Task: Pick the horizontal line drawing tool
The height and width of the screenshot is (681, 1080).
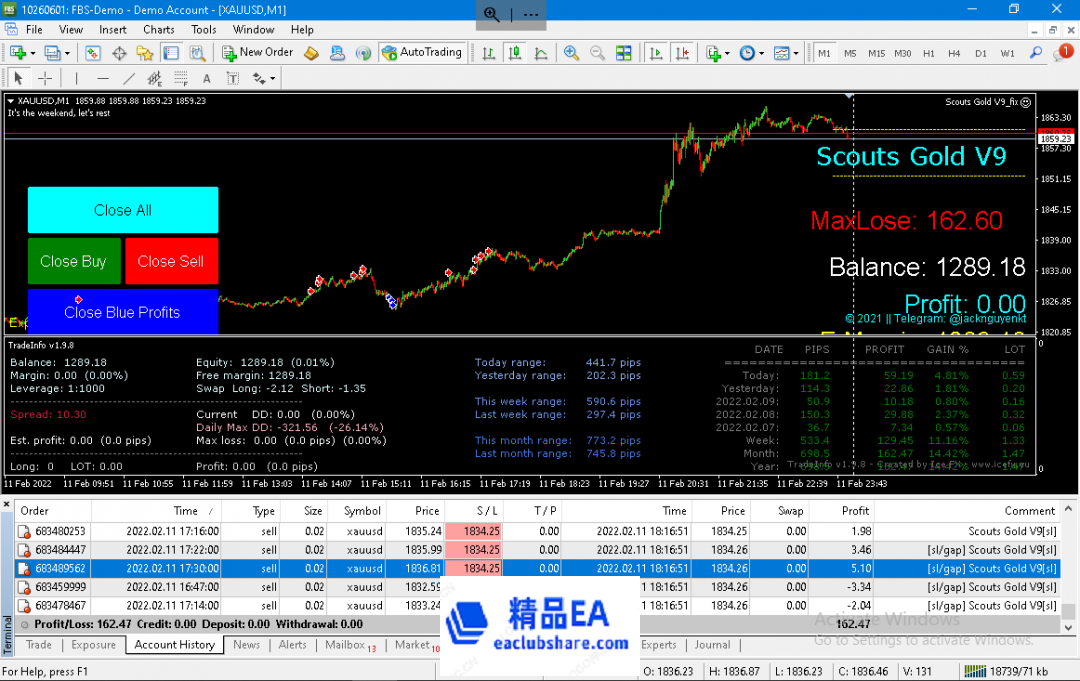Action: click(103, 78)
